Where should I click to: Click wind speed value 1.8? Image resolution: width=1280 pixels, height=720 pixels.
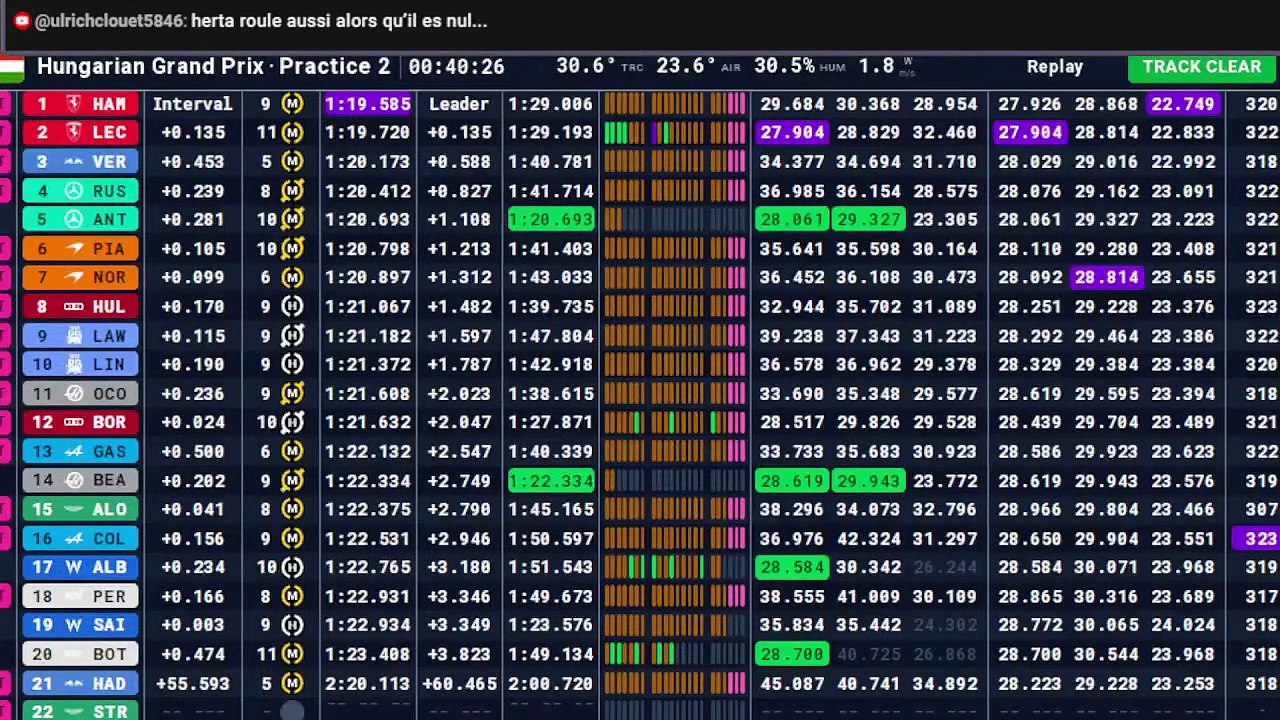click(876, 66)
